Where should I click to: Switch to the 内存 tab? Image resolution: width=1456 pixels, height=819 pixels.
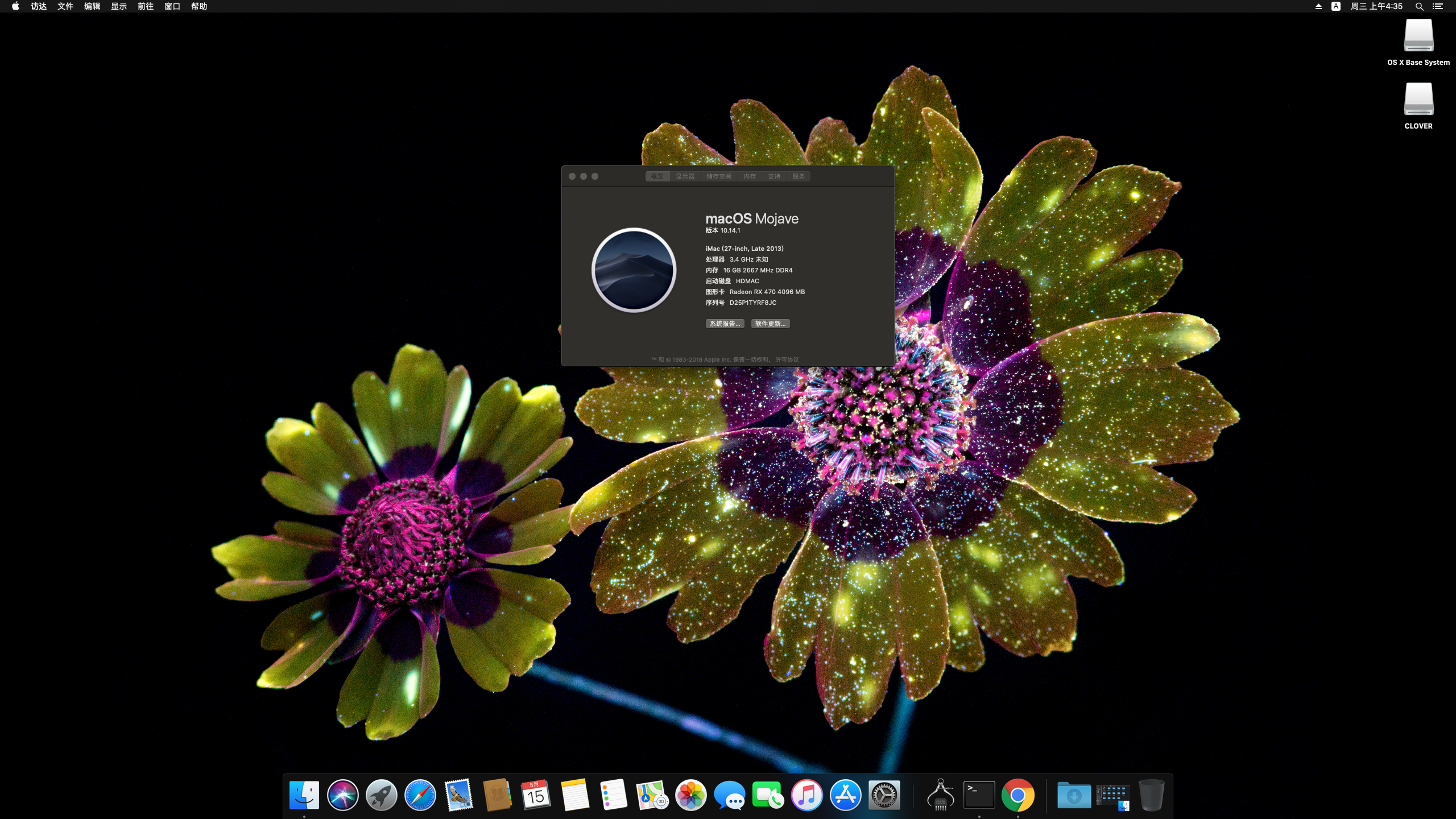tap(750, 176)
